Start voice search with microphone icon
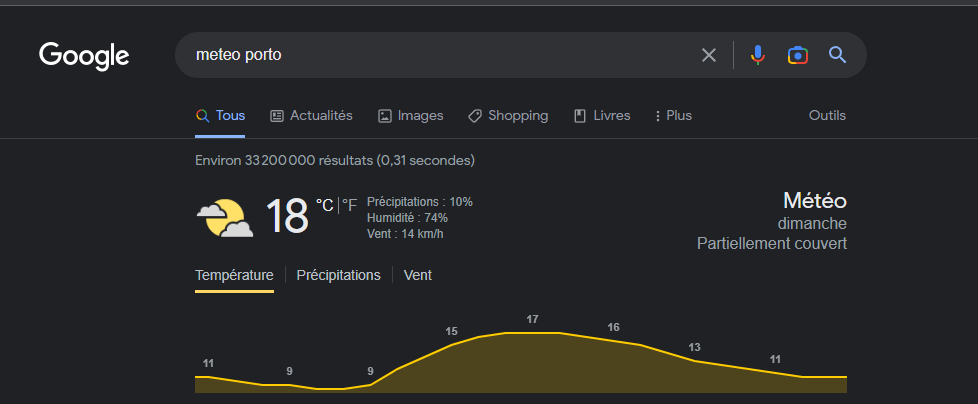 758,55
